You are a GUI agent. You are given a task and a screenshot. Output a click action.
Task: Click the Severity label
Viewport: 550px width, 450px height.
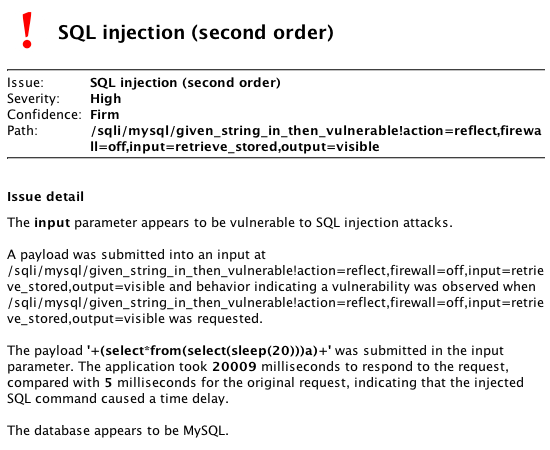point(33,99)
